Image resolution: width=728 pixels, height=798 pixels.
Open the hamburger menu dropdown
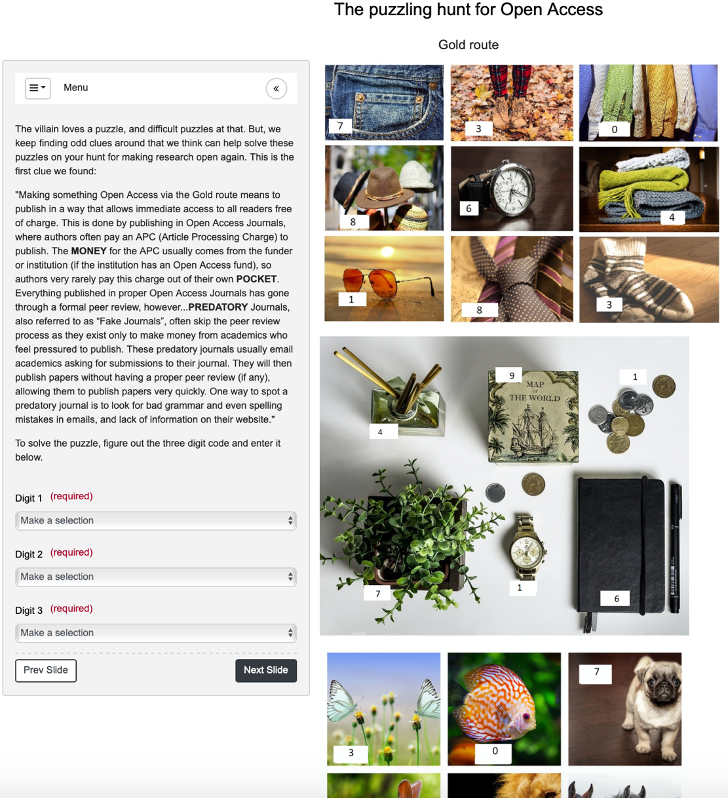pyautogui.click(x=38, y=88)
